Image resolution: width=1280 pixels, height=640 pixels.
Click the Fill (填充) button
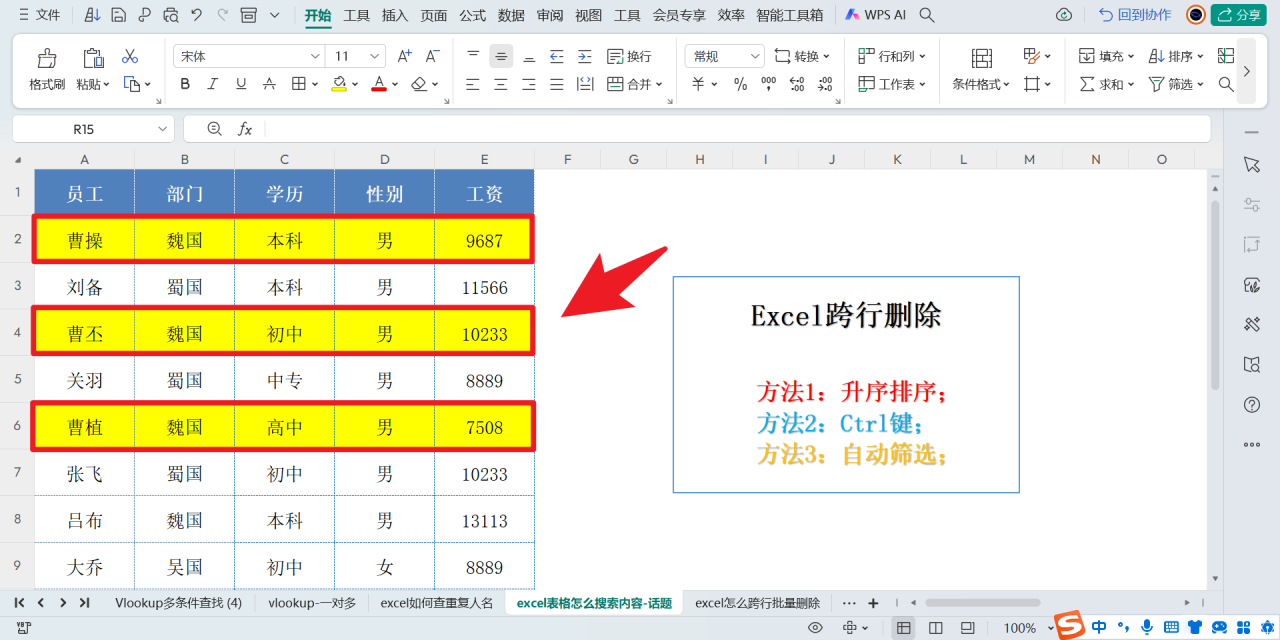(x=1106, y=57)
